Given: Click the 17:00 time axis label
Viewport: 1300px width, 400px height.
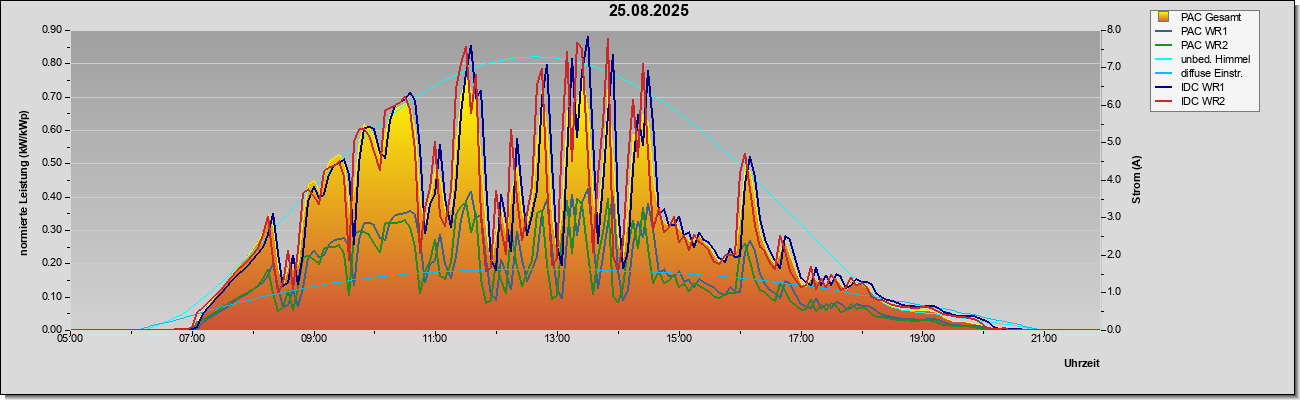Looking at the screenshot, I should point(800,338).
